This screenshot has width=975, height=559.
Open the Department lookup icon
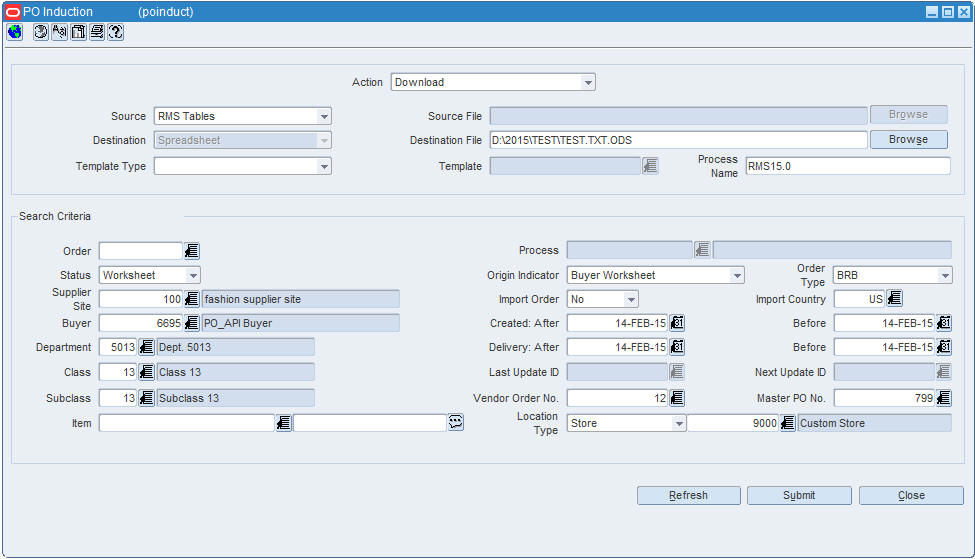pyautogui.click(x=146, y=347)
